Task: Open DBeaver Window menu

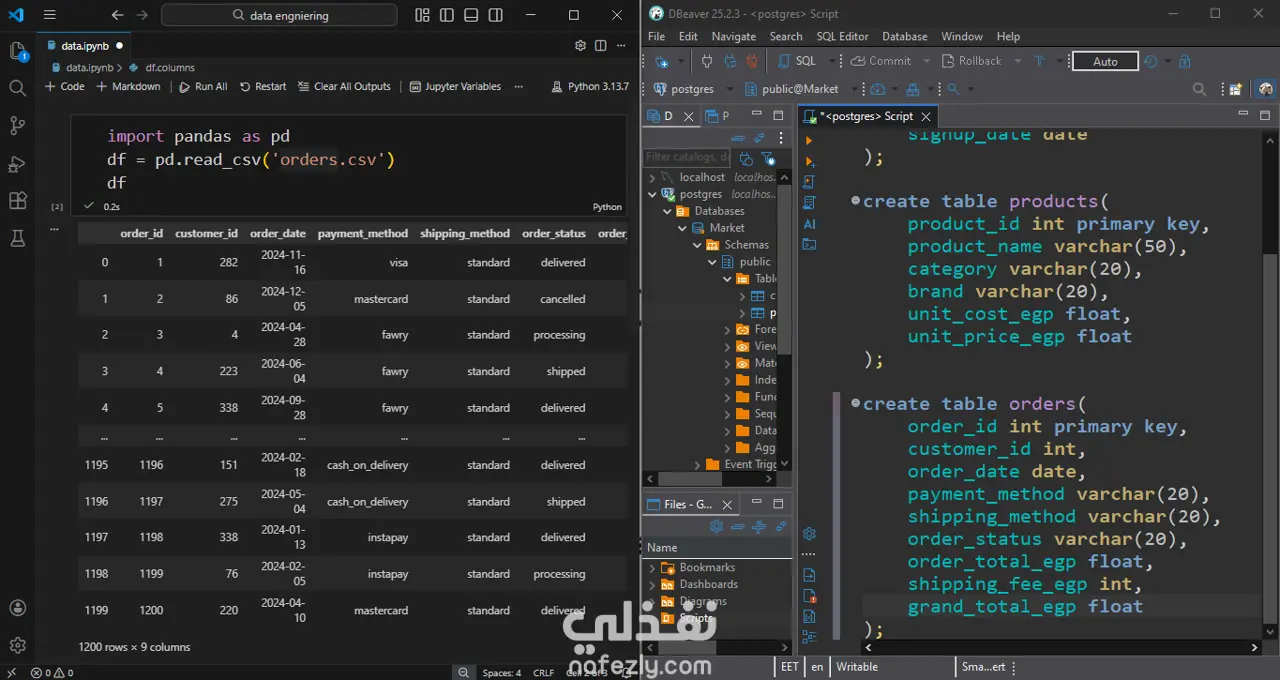Action: pyautogui.click(x=961, y=36)
